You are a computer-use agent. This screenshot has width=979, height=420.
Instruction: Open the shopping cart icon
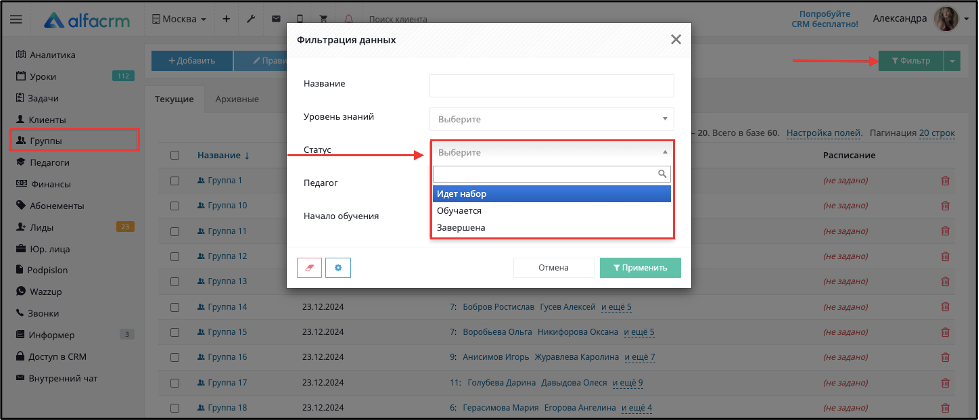coord(324,19)
